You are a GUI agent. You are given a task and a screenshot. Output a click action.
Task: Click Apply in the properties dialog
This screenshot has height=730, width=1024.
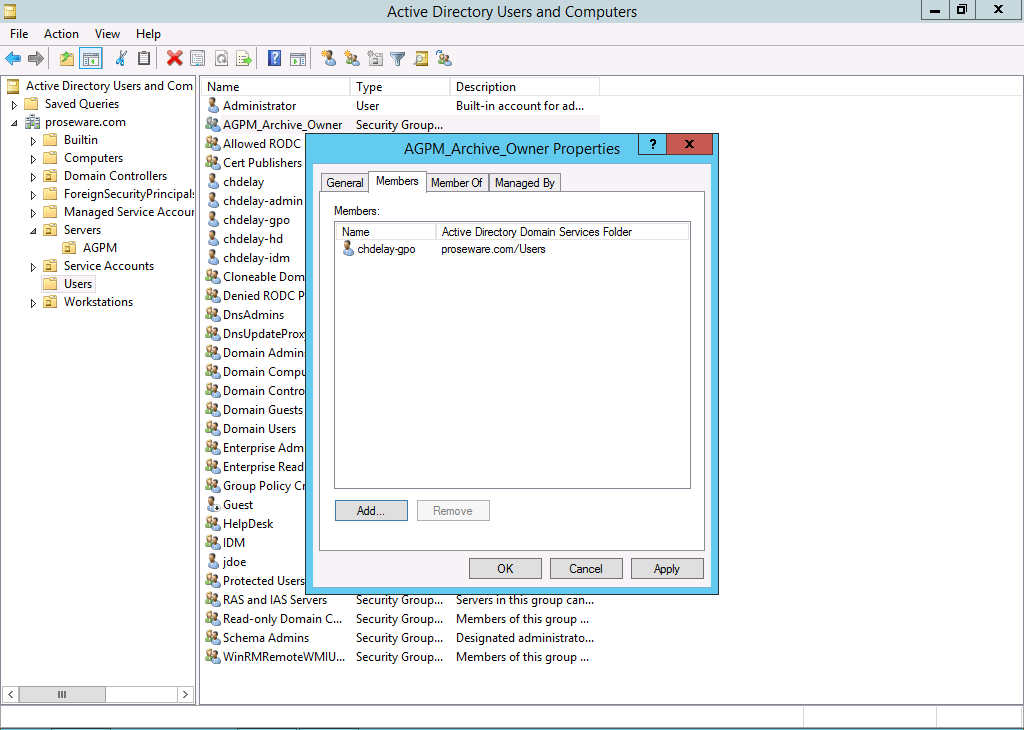pos(666,569)
